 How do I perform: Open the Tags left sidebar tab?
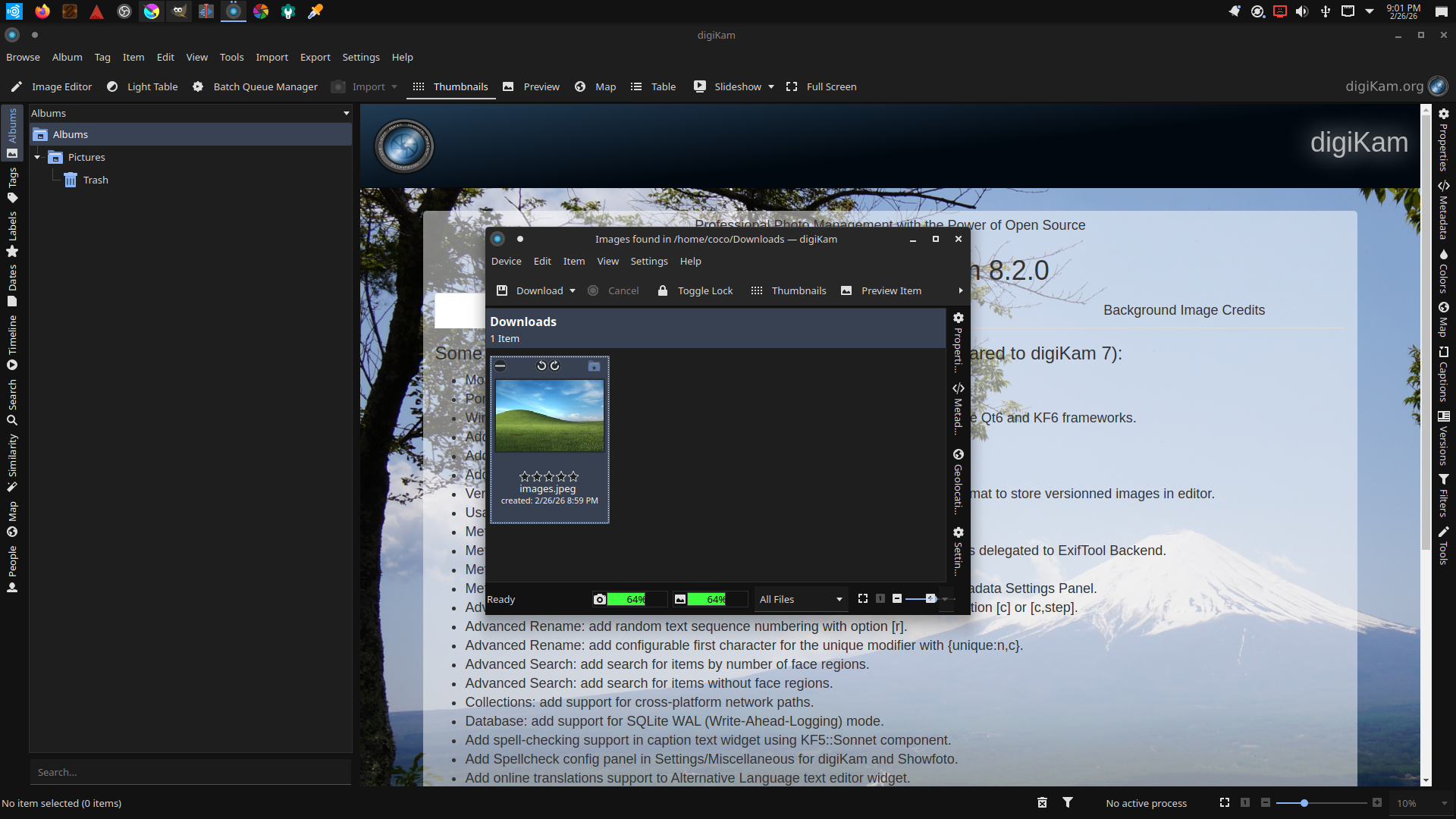tap(12, 185)
